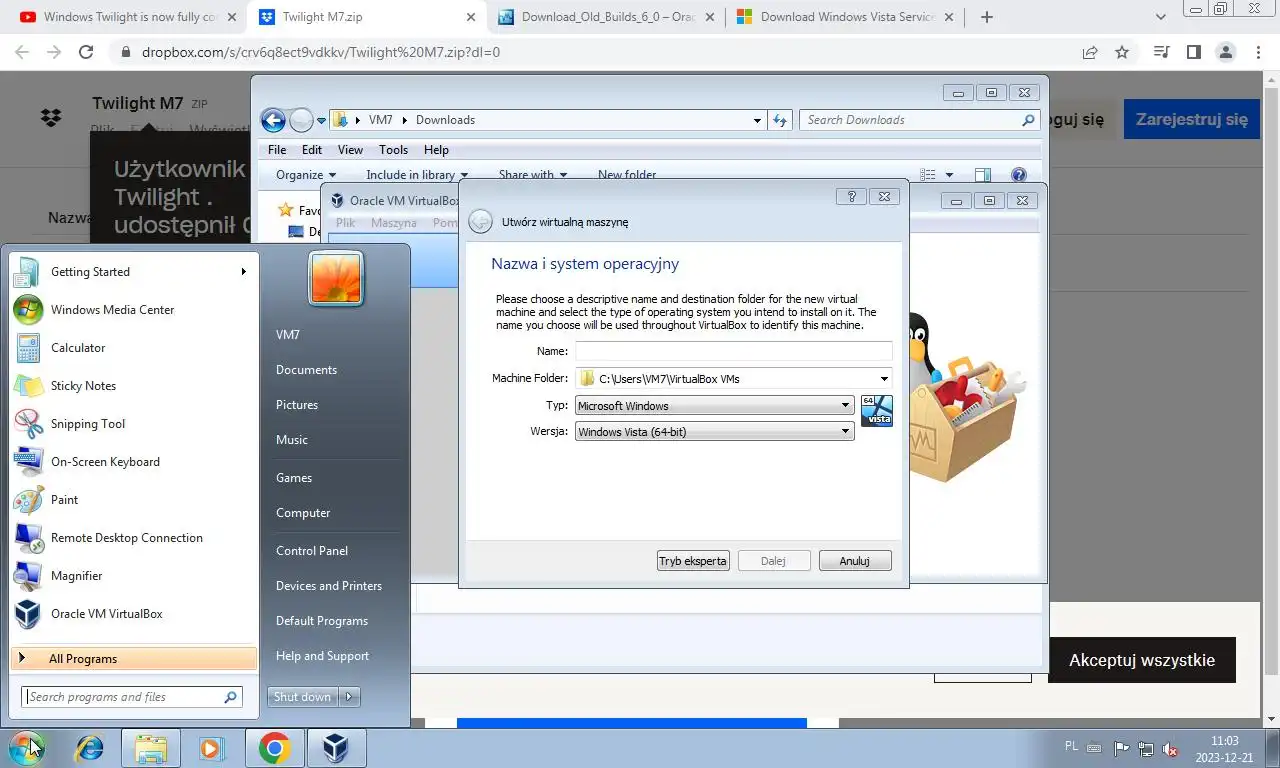Open the Chrome profile icon
The height and width of the screenshot is (768, 1280).
point(1225,52)
